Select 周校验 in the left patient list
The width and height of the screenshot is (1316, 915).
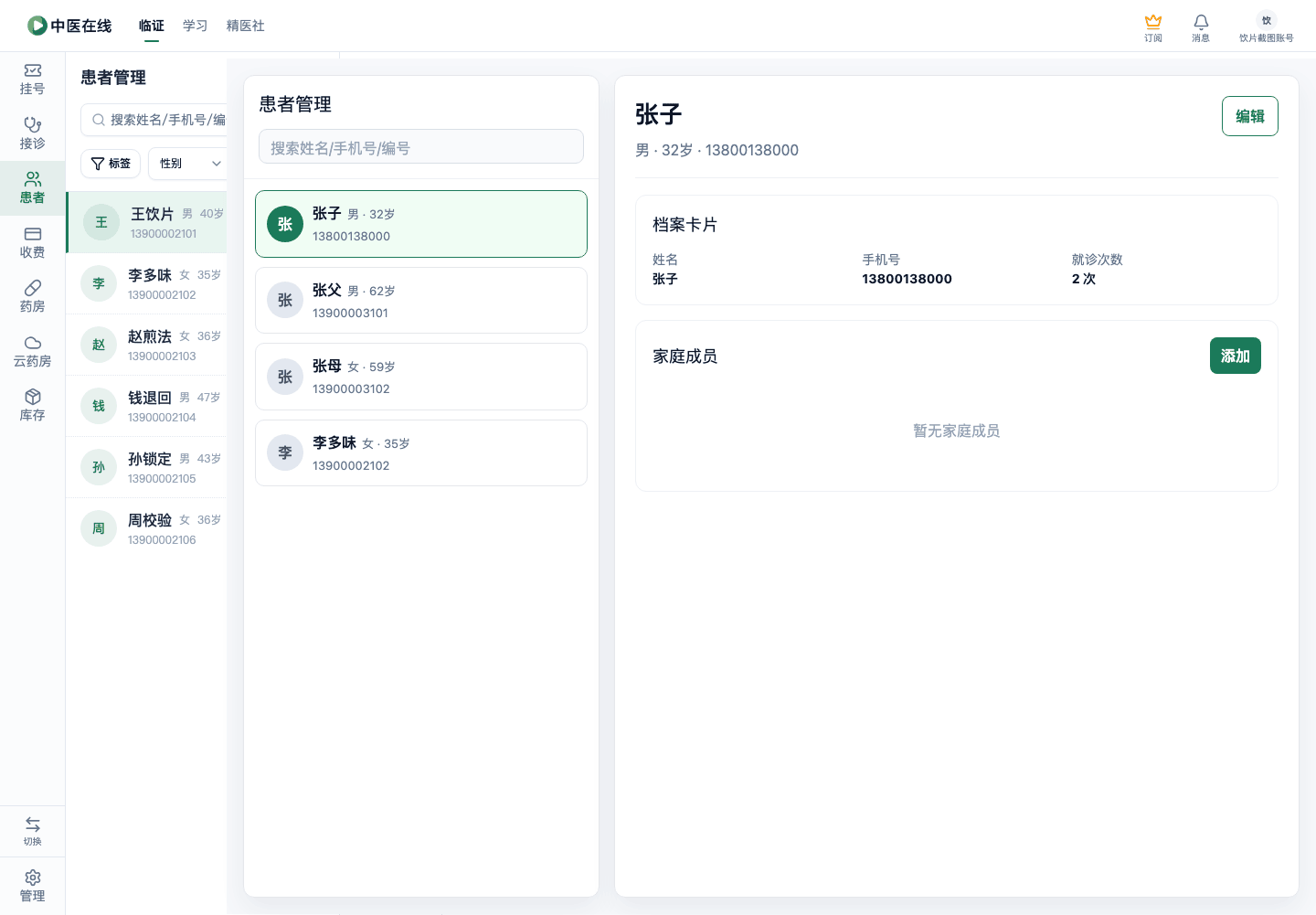tap(146, 528)
